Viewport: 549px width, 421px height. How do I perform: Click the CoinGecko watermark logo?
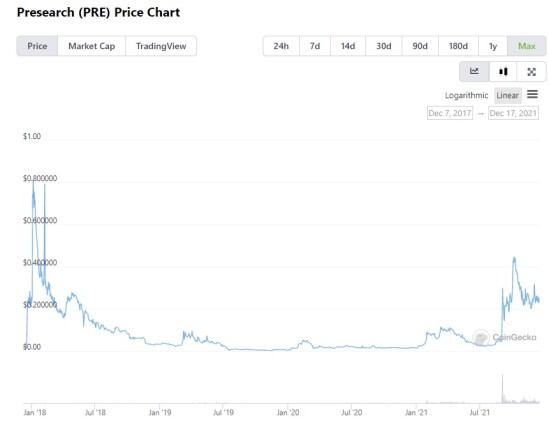(481, 337)
